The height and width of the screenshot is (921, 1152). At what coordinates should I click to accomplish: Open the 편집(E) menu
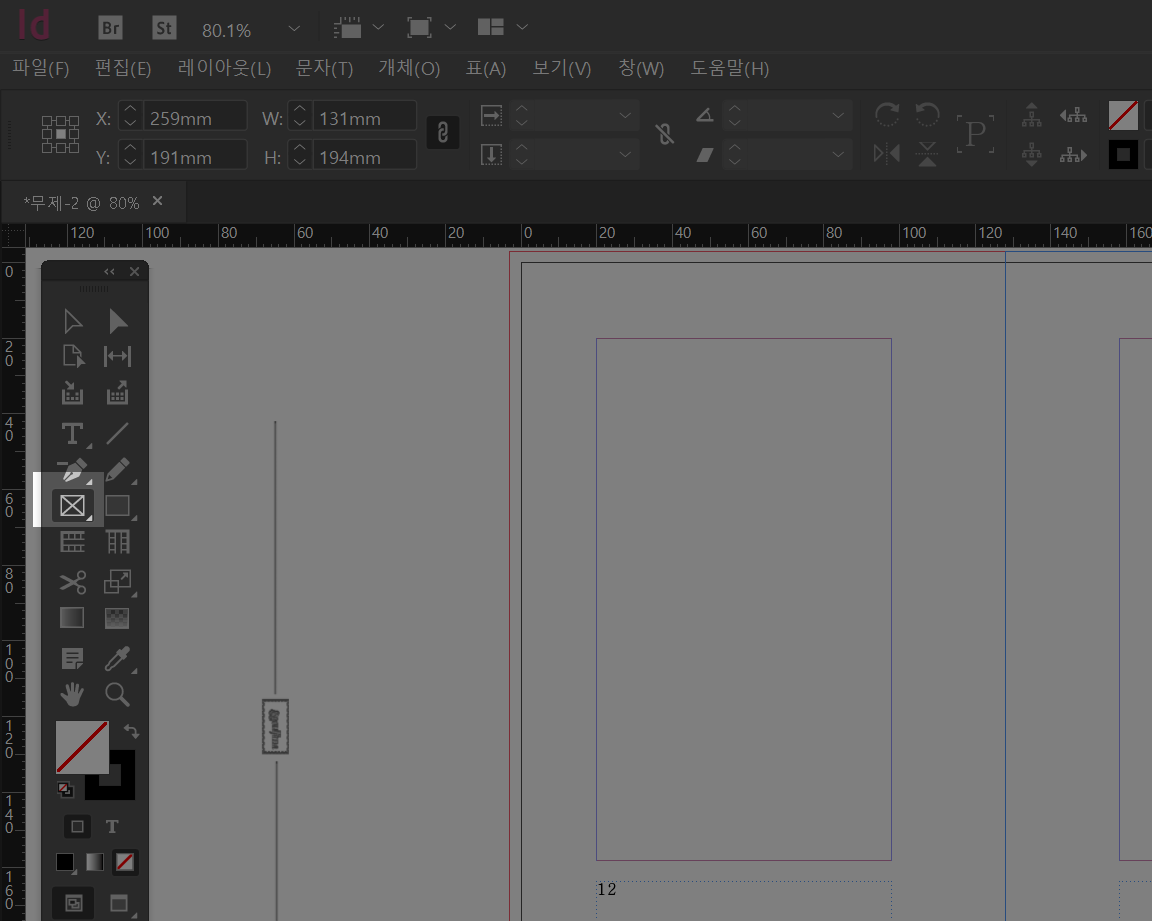pos(123,68)
